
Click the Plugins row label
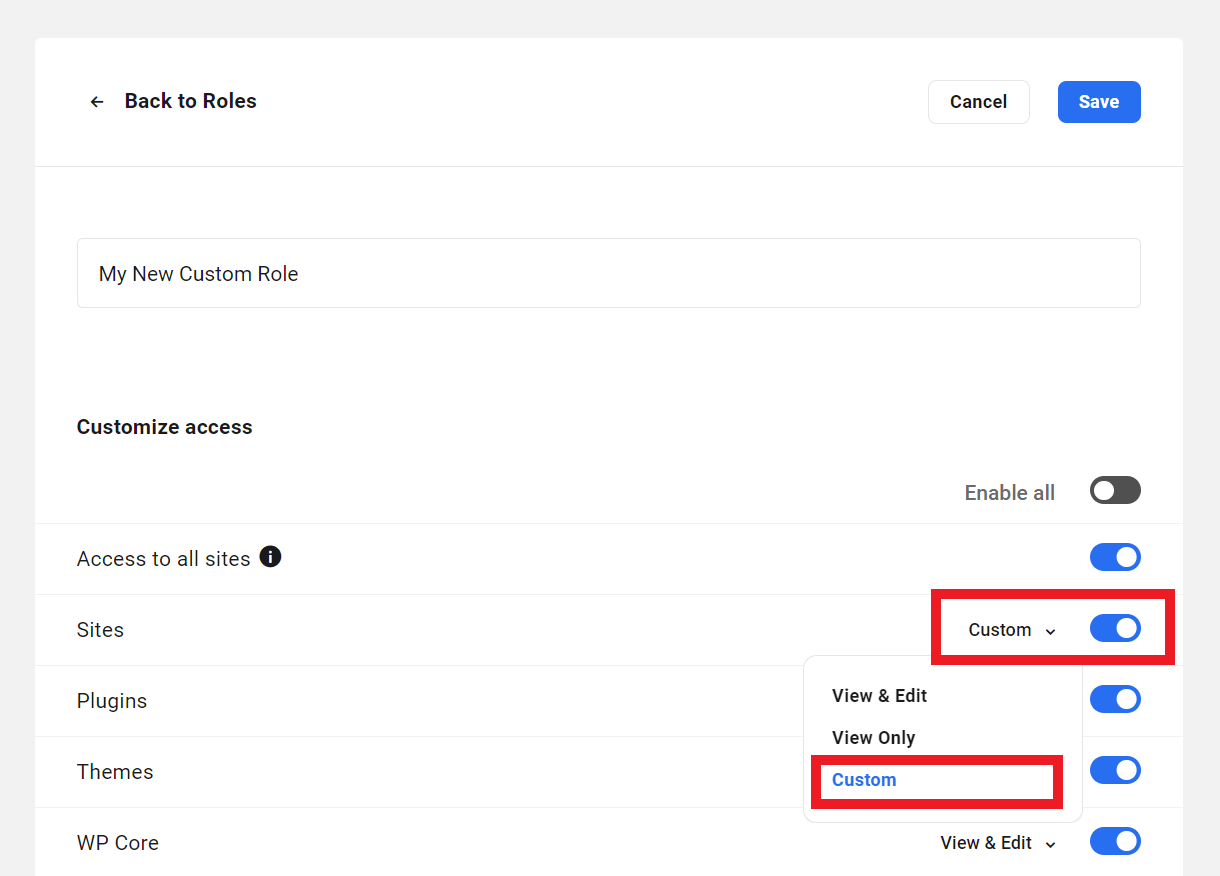pyautogui.click(x=112, y=701)
